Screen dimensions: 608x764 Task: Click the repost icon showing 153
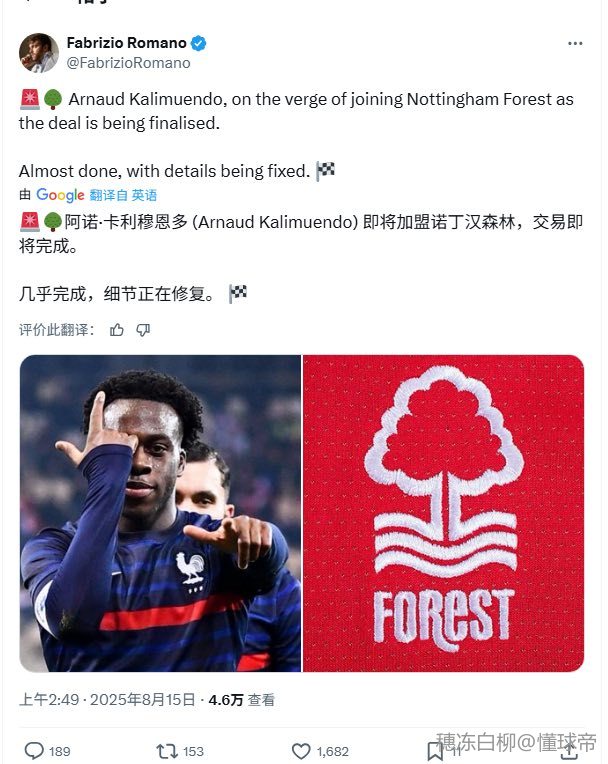tap(167, 751)
